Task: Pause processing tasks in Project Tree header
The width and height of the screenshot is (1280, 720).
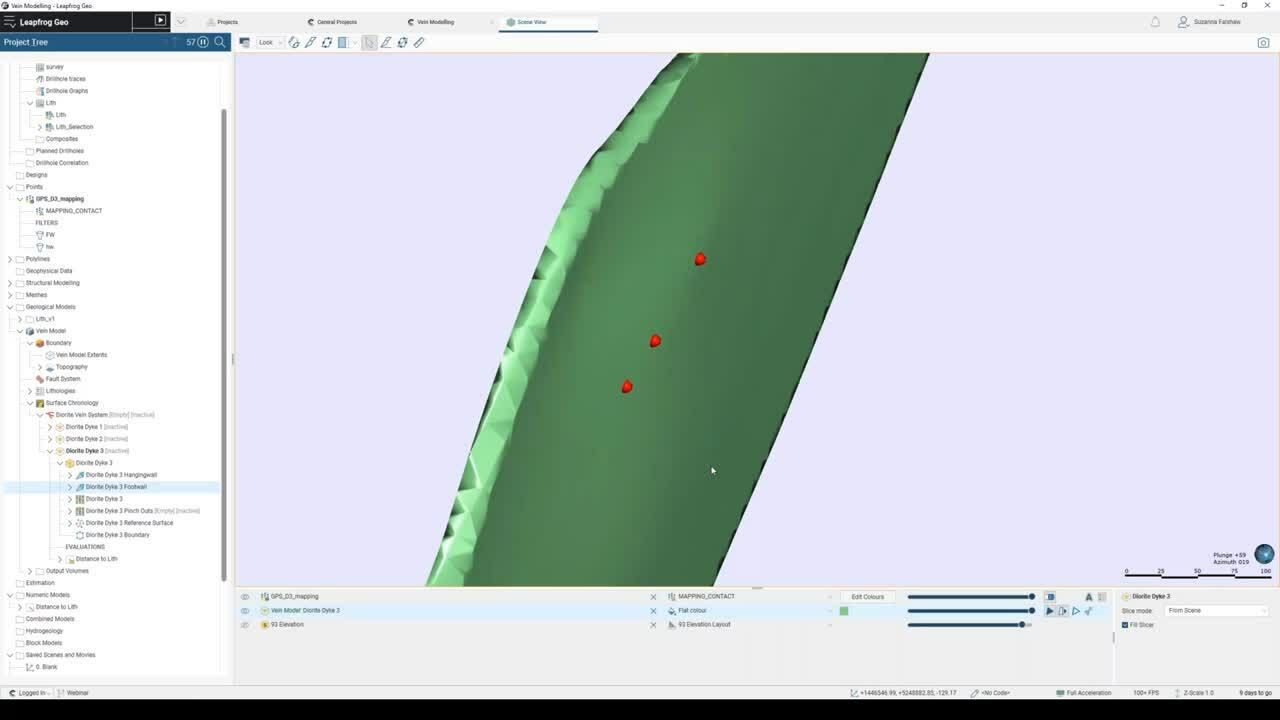Action: 203,42
